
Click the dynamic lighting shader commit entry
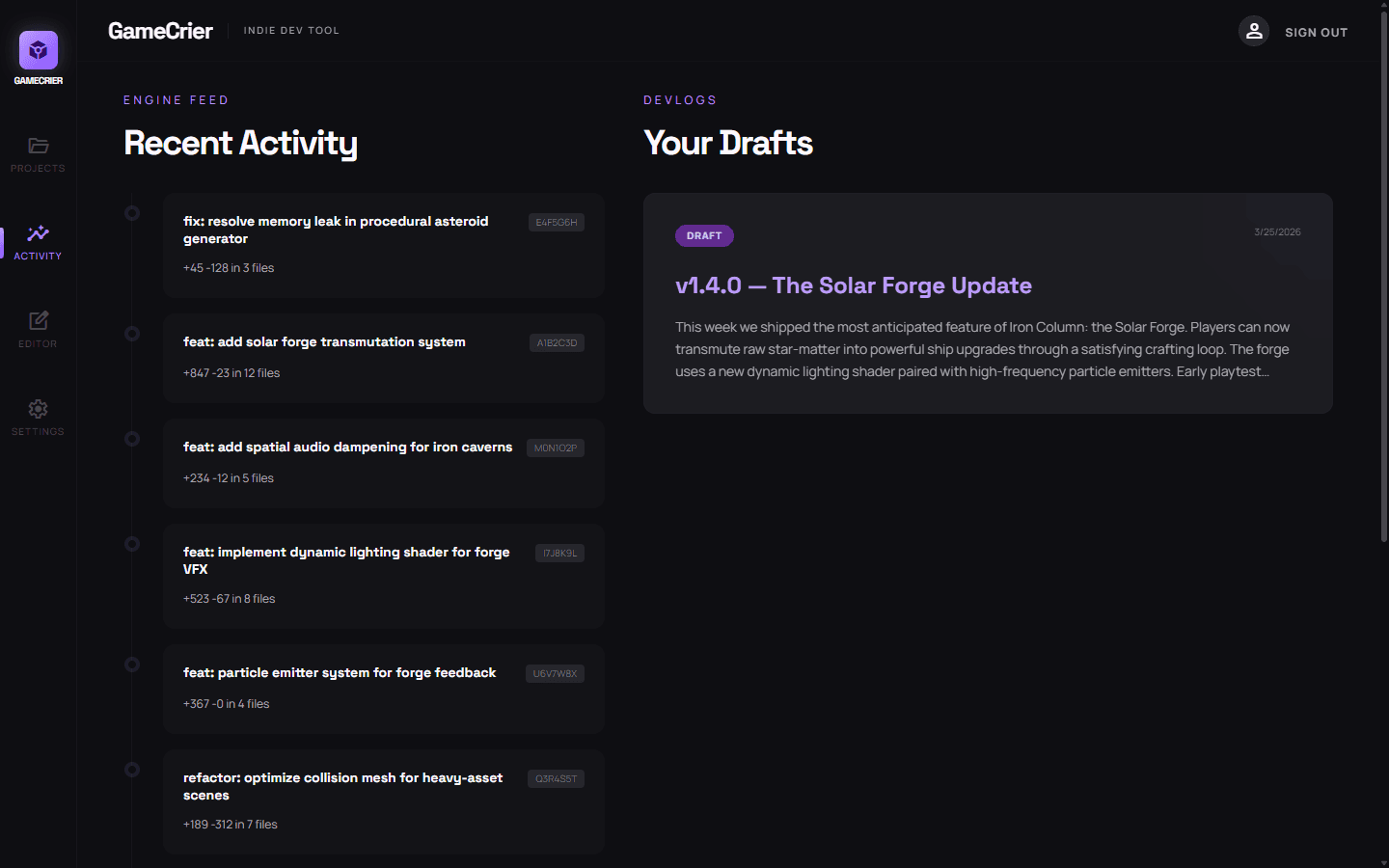383,576
